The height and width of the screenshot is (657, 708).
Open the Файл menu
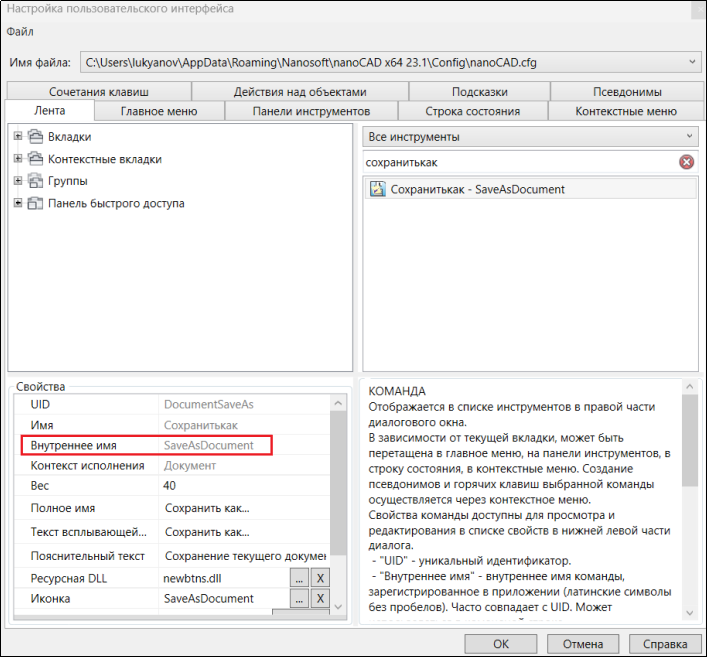point(20,32)
